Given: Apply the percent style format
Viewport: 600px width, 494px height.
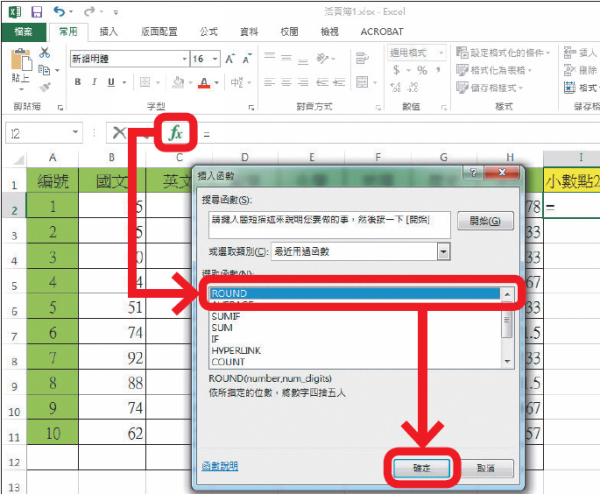Looking at the screenshot, I should (422, 70).
